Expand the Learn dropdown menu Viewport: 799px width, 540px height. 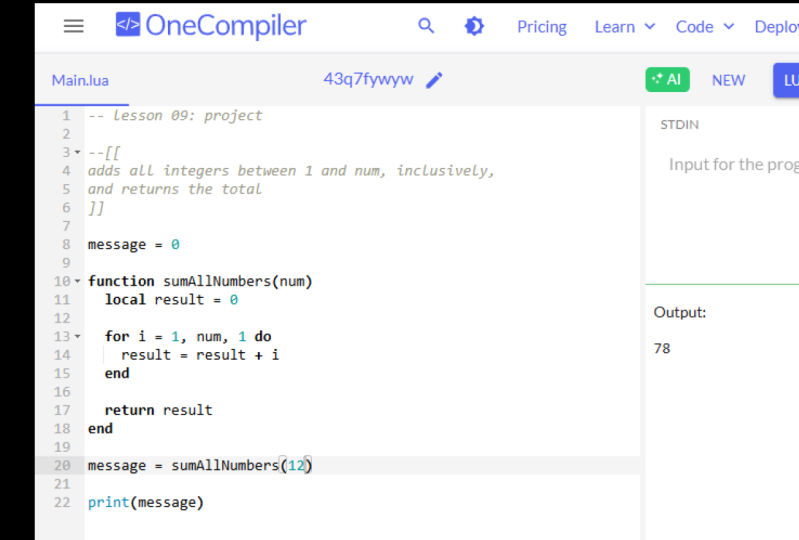(624, 27)
